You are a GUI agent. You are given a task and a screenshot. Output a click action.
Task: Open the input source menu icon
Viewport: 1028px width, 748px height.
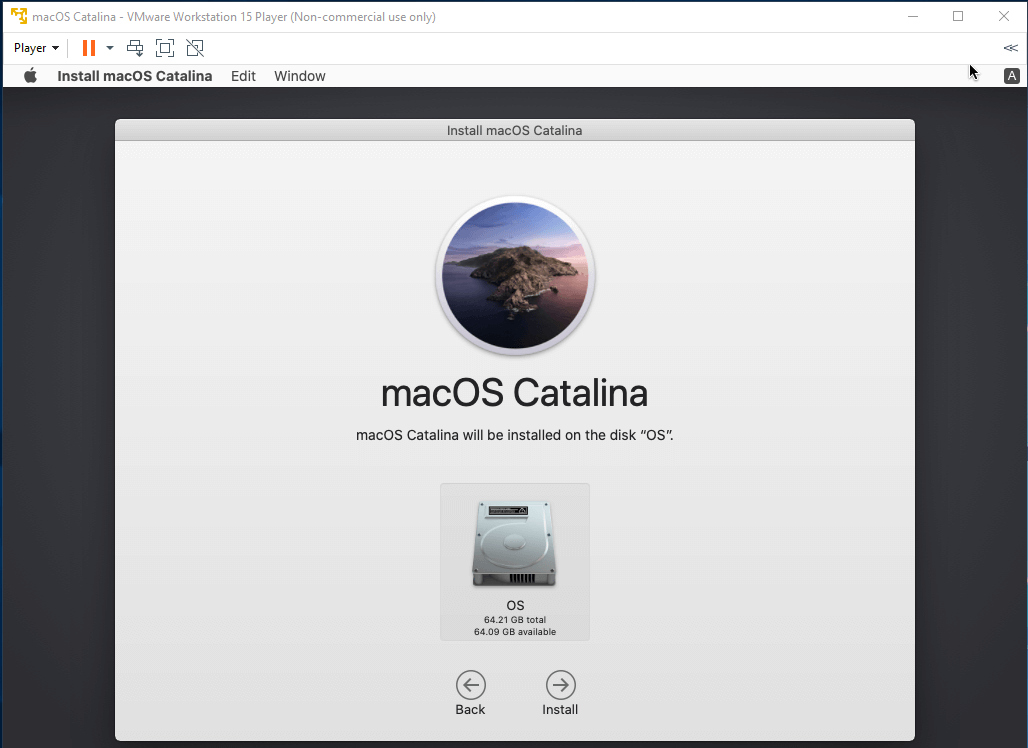[x=1012, y=76]
